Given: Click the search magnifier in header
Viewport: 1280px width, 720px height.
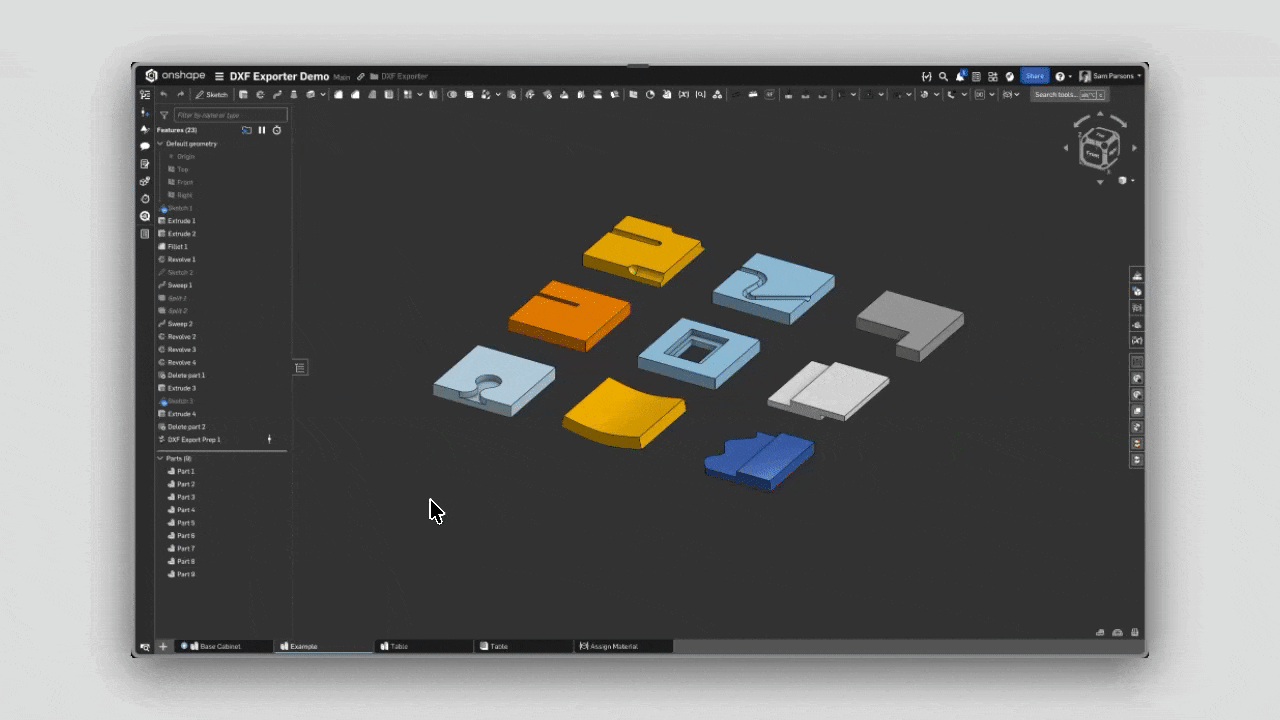Looking at the screenshot, I should 943,76.
